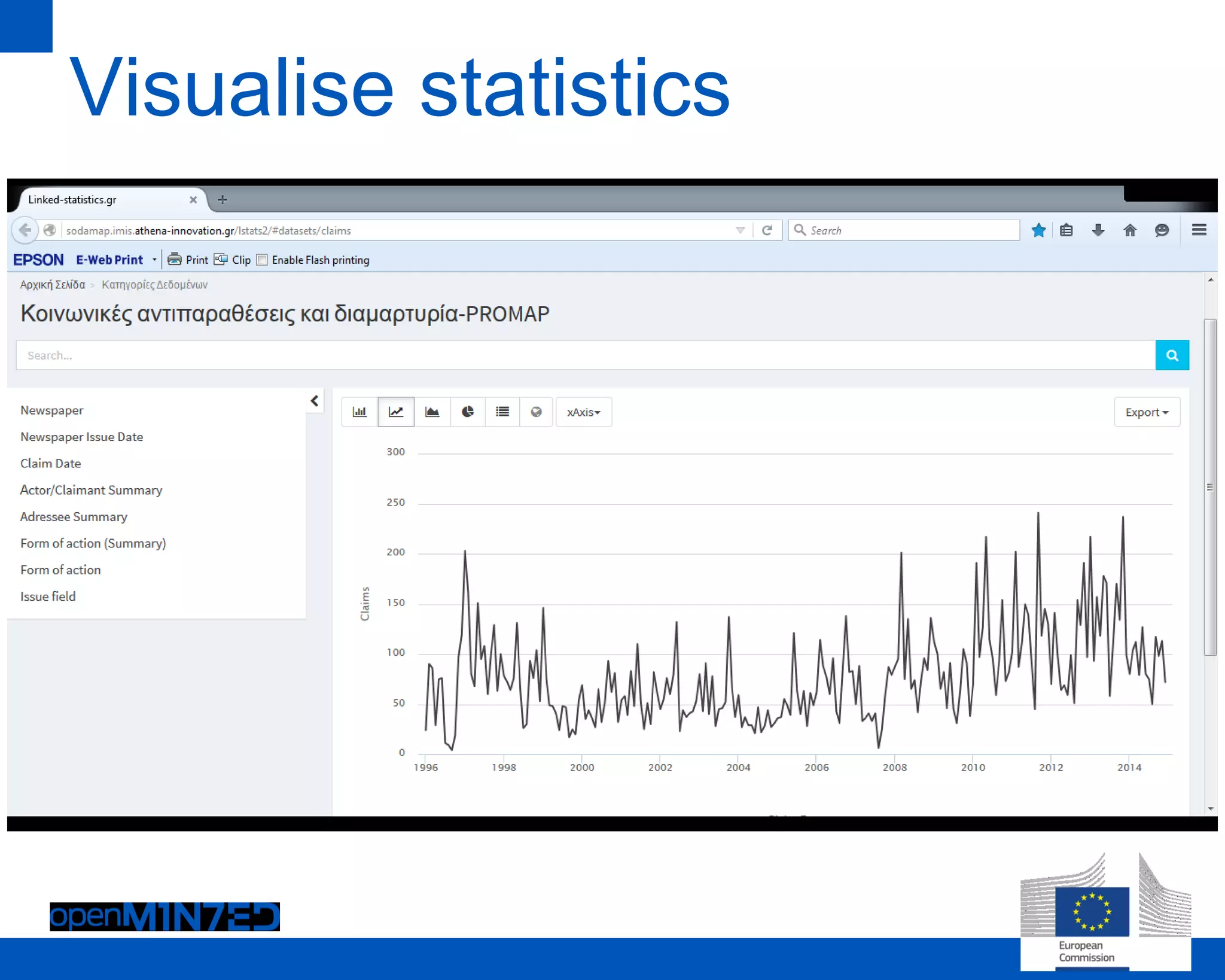Click the vertical scrollbar thumb
This screenshot has height=980, width=1225.
[x=1211, y=487]
